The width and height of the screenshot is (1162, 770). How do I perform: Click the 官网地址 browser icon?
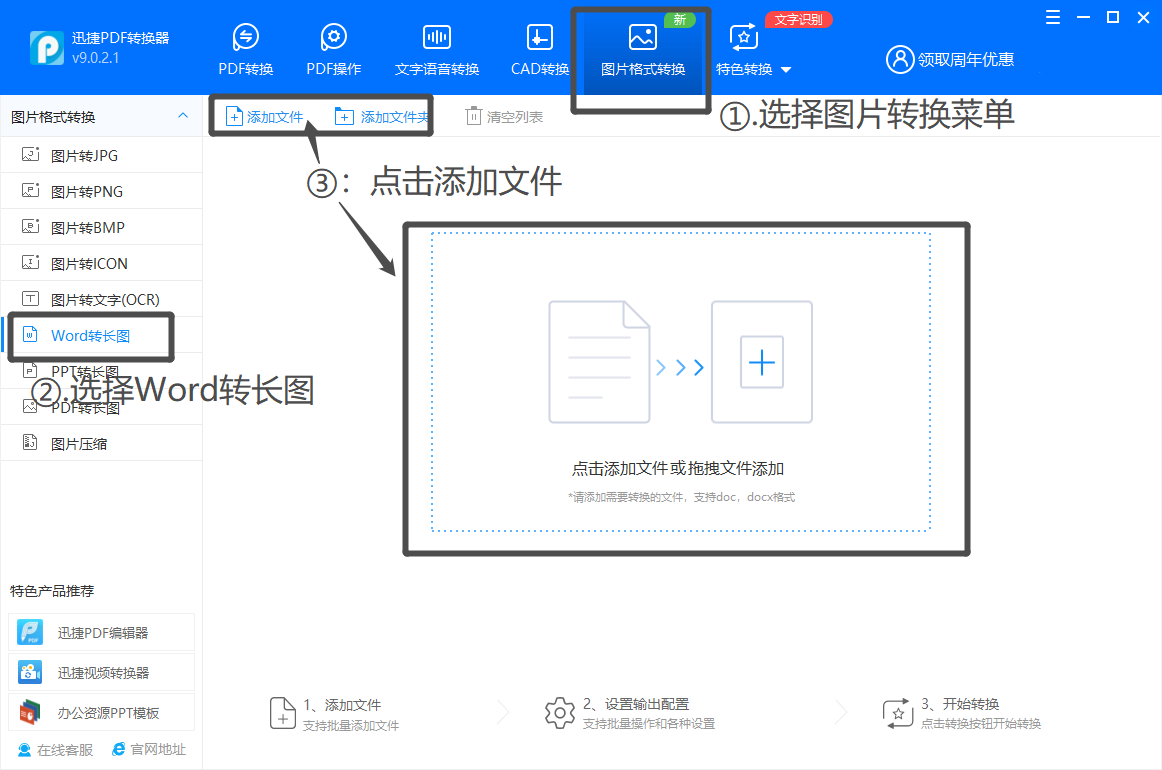119,749
